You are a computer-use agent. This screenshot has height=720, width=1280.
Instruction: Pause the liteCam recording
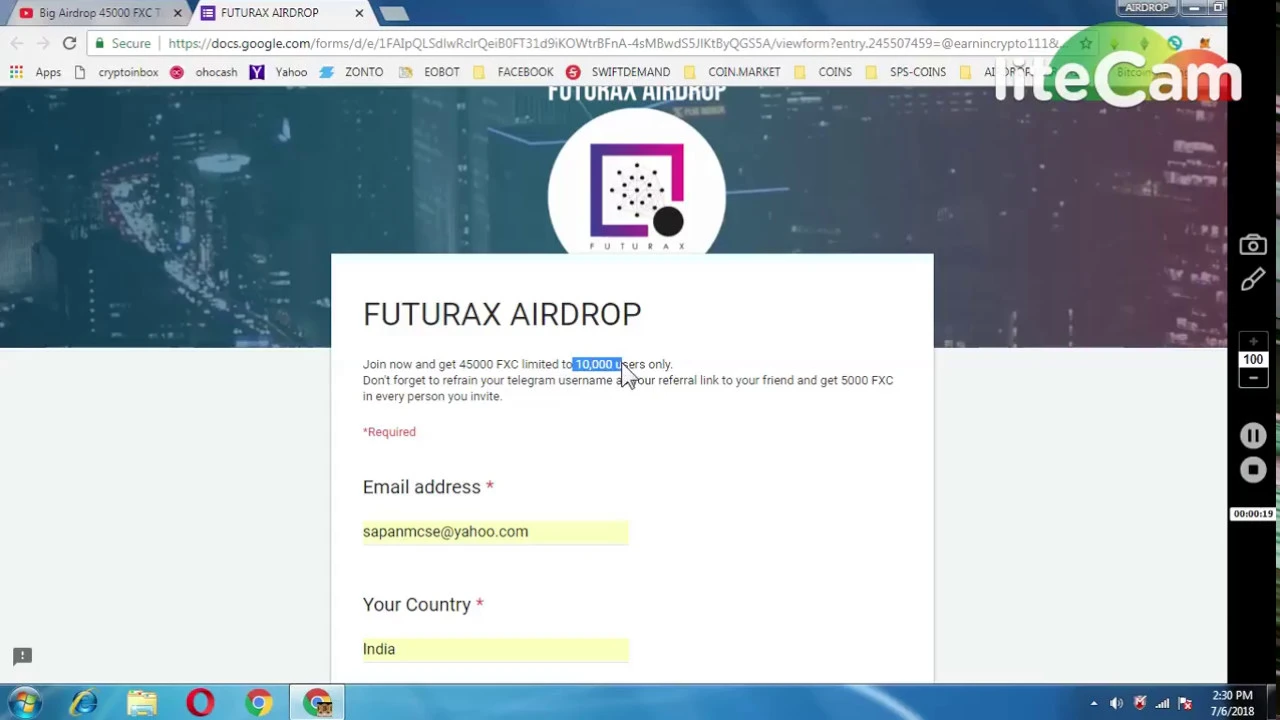[1253, 436]
